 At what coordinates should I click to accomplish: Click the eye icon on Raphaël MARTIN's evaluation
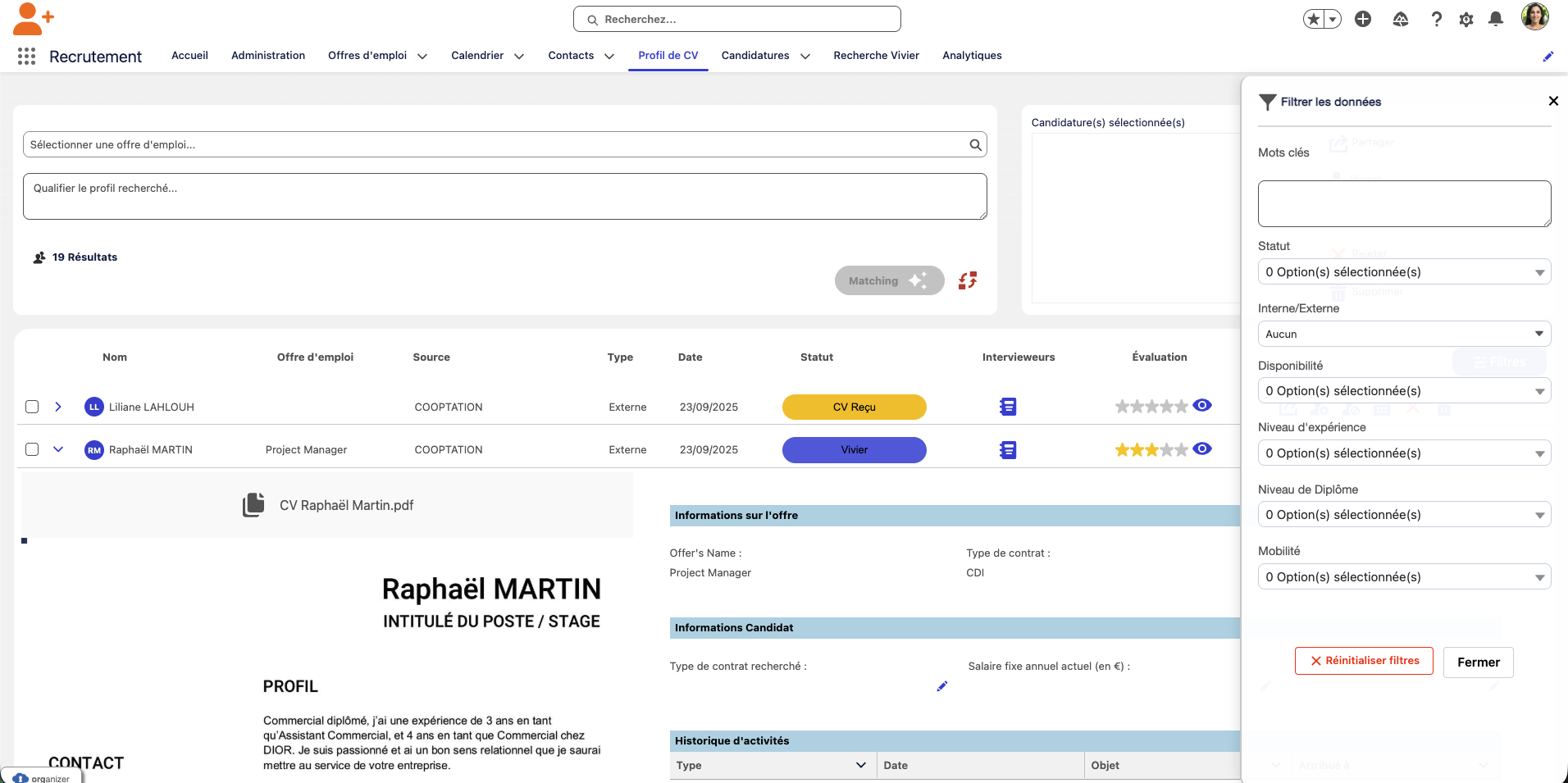[1202, 448]
